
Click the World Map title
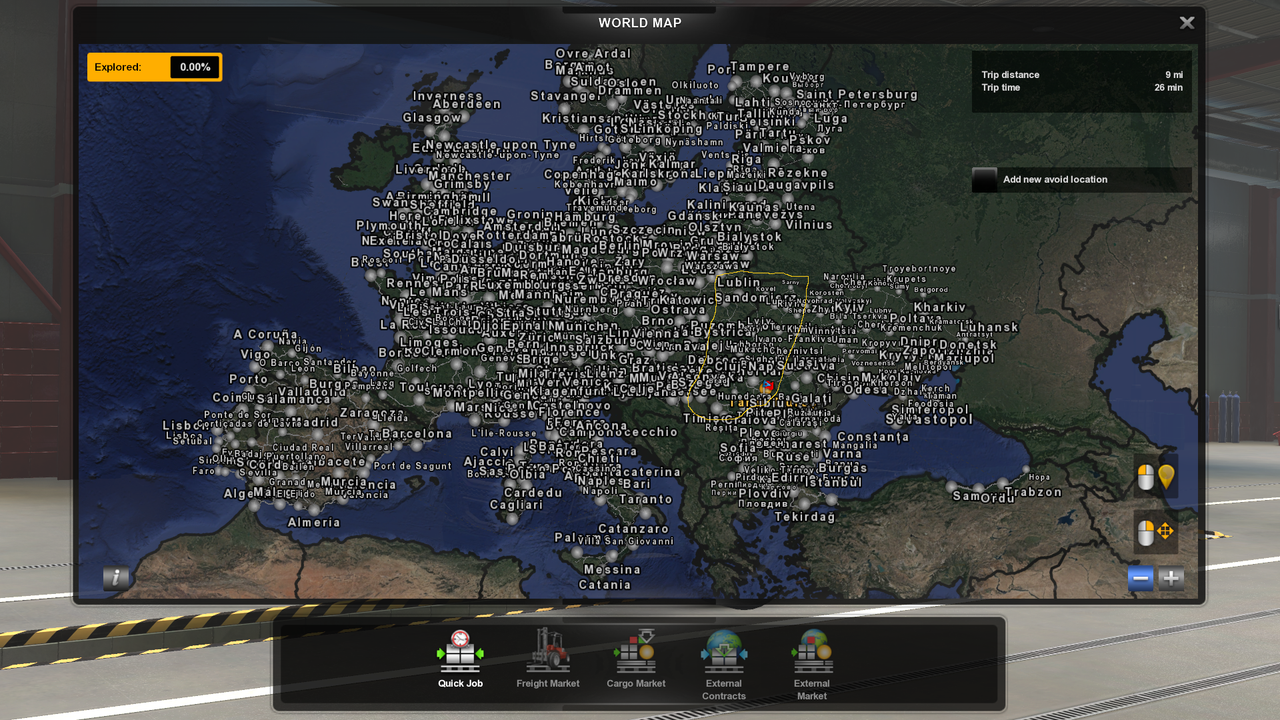point(640,23)
